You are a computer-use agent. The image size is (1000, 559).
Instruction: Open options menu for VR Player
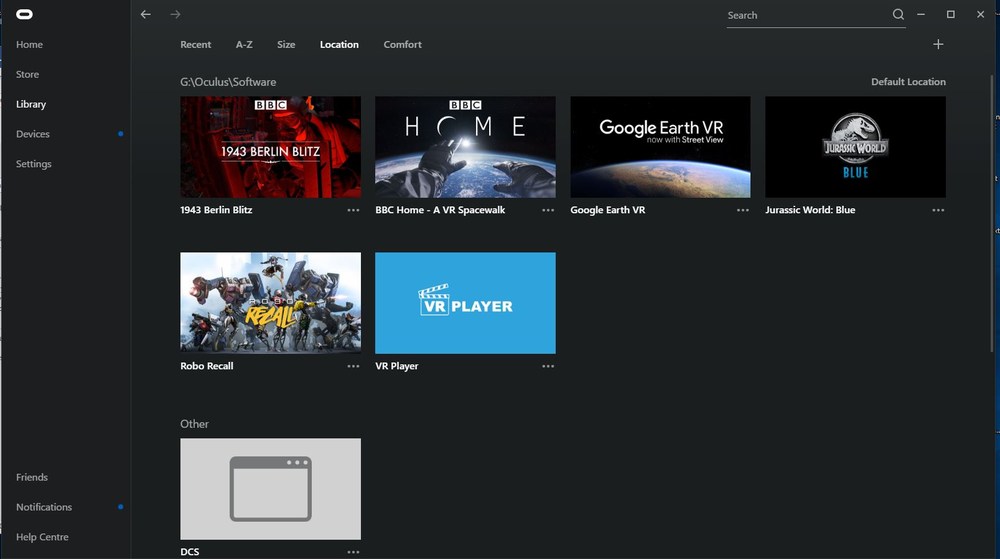pos(548,366)
